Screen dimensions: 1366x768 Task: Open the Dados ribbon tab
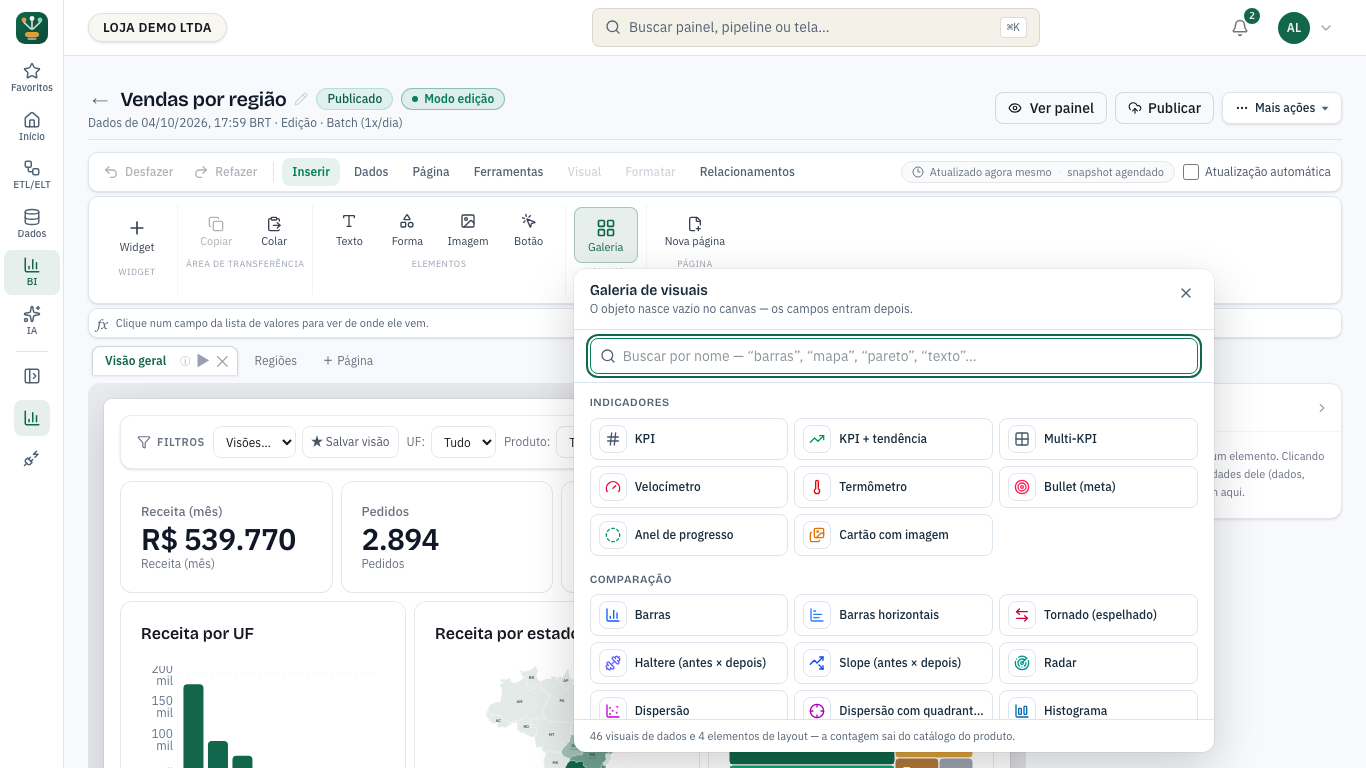pos(371,172)
